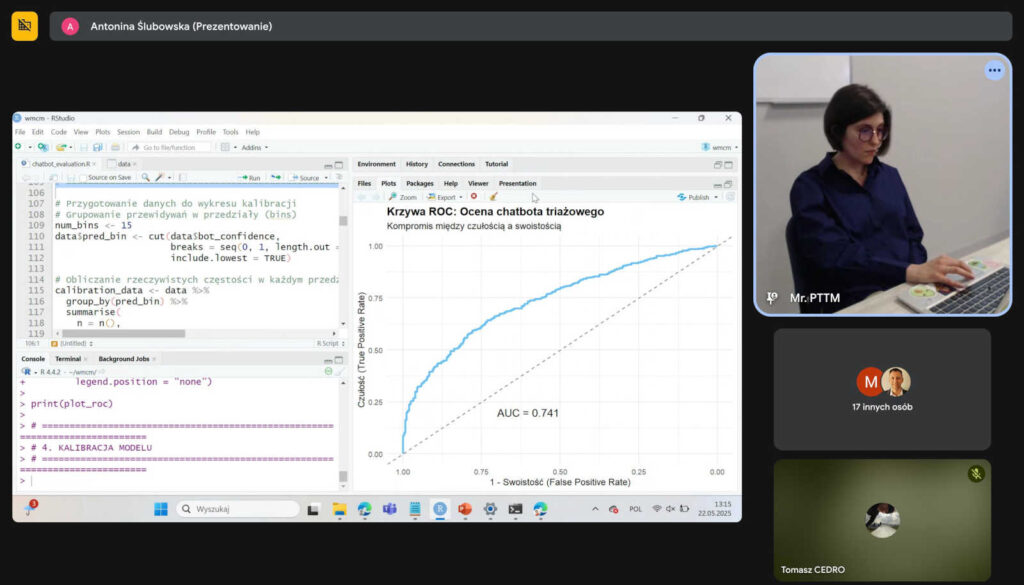Clear all plots with broom icon
The width and height of the screenshot is (1024, 585).
493,197
